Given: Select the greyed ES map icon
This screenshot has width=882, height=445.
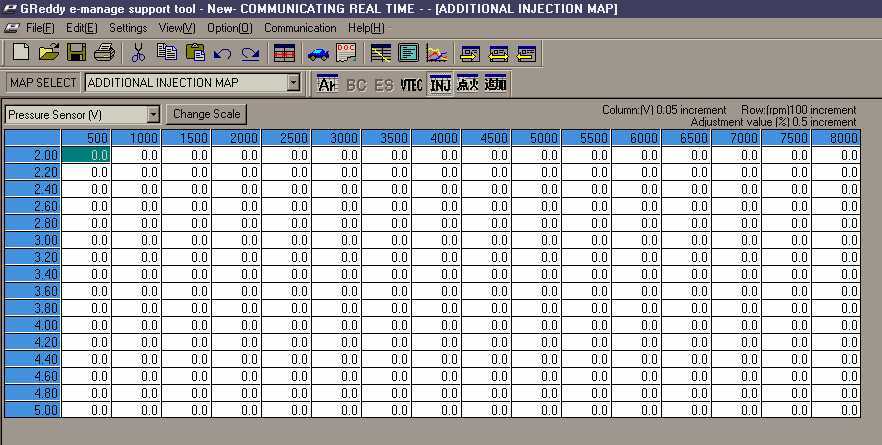Looking at the screenshot, I should (384, 85).
